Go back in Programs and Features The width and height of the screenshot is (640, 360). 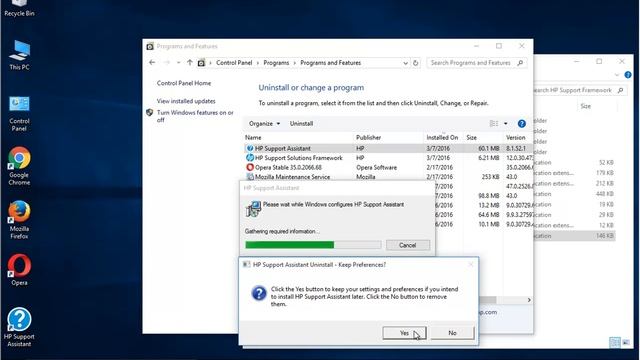coord(152,63)
